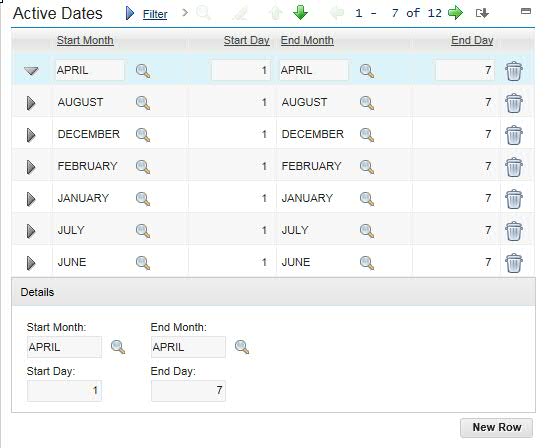Image resolution: width=551 pixels, height=448 pixels.
Task: Delete the JUNE row
Action: click(514, 263)
